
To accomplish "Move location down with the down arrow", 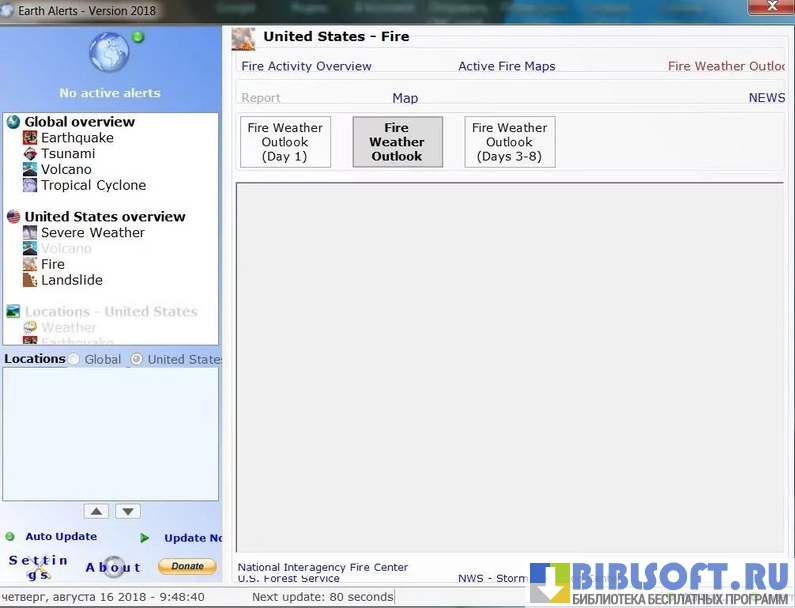I will (x=128, y=511).
